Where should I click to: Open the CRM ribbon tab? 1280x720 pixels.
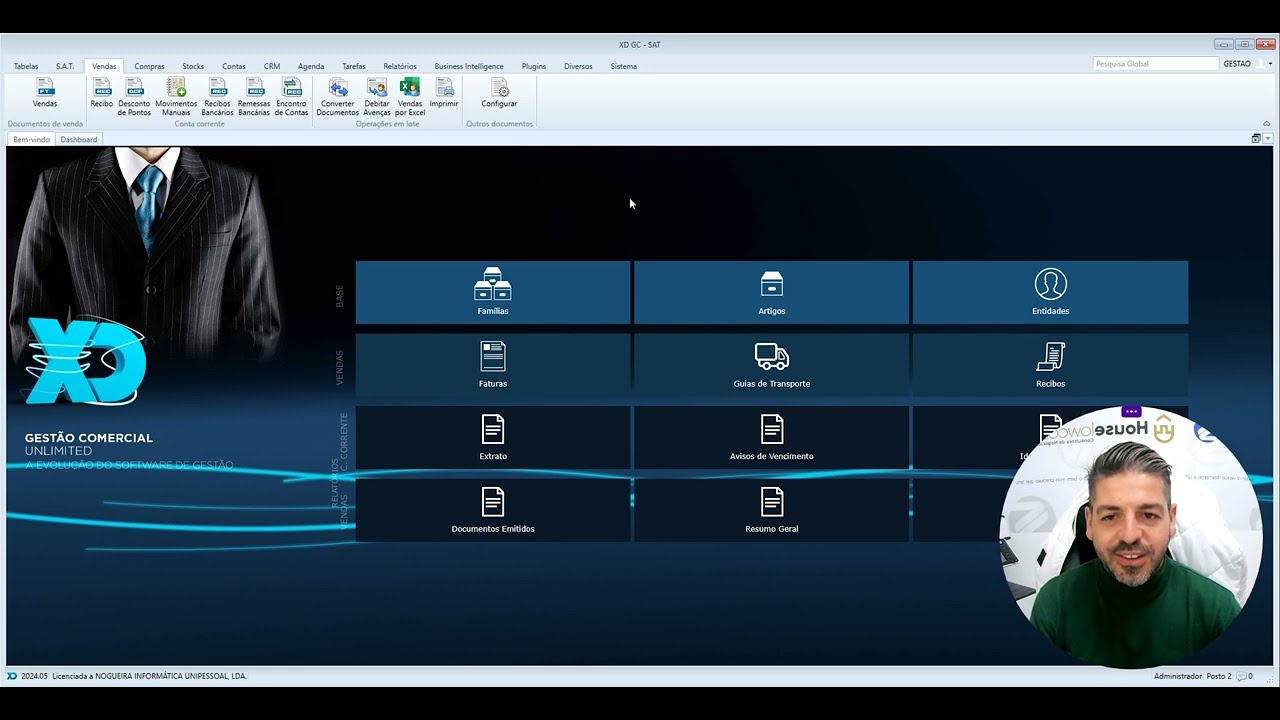pyautogui.click(x=272, y=66)
